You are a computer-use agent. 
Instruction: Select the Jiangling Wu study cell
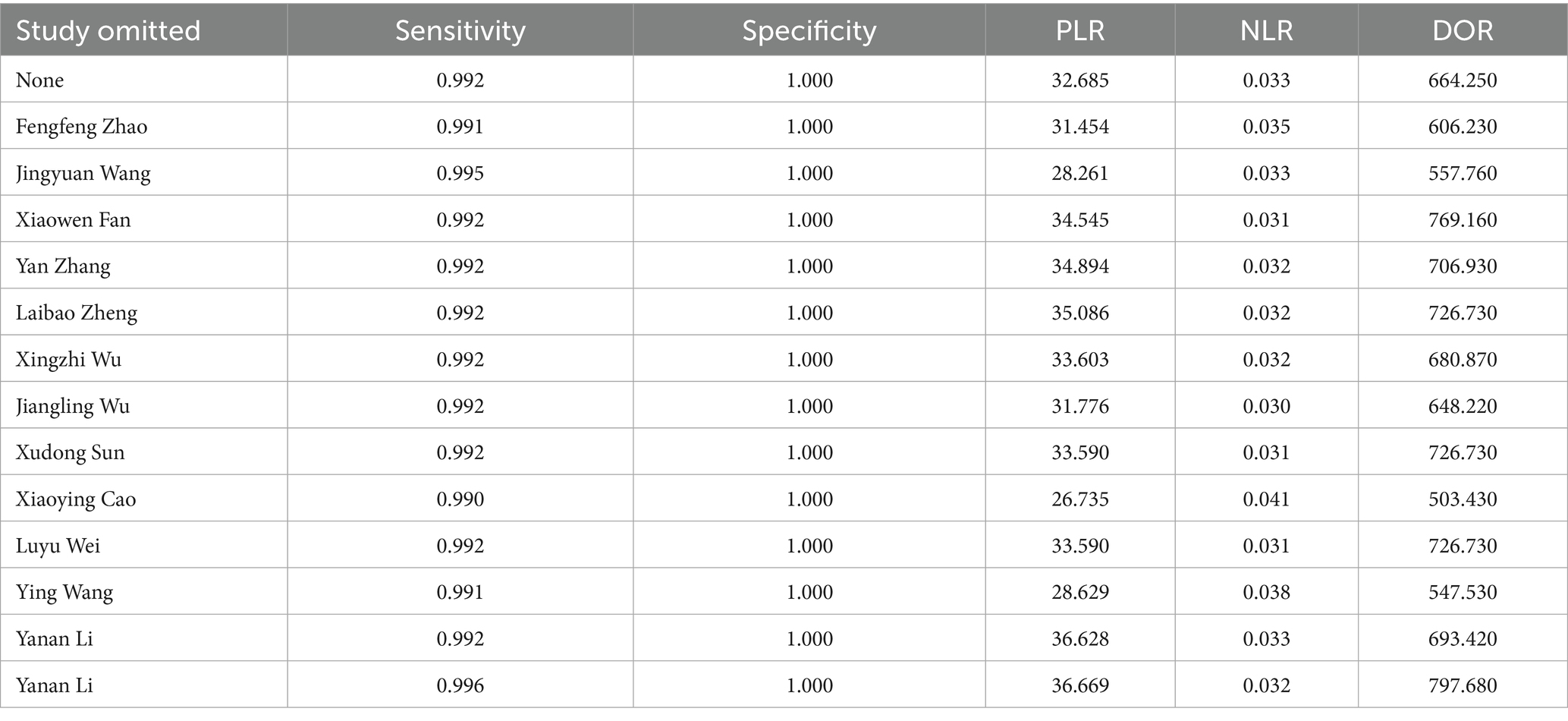click(x=72, y=407)
